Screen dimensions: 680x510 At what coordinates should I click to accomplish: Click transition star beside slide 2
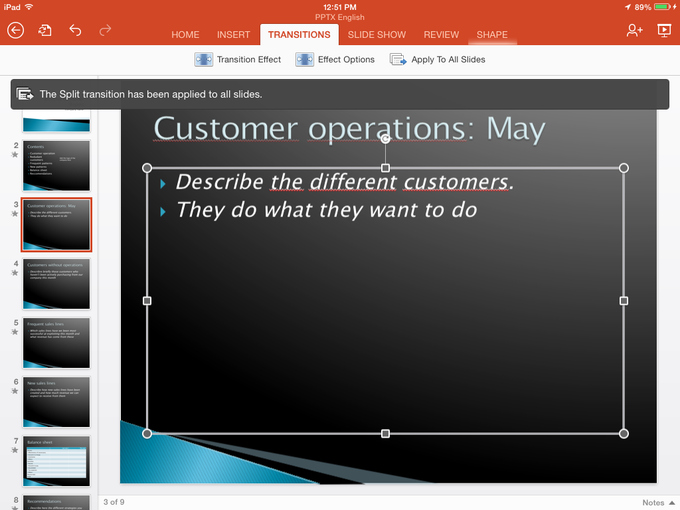click(15, 155)
